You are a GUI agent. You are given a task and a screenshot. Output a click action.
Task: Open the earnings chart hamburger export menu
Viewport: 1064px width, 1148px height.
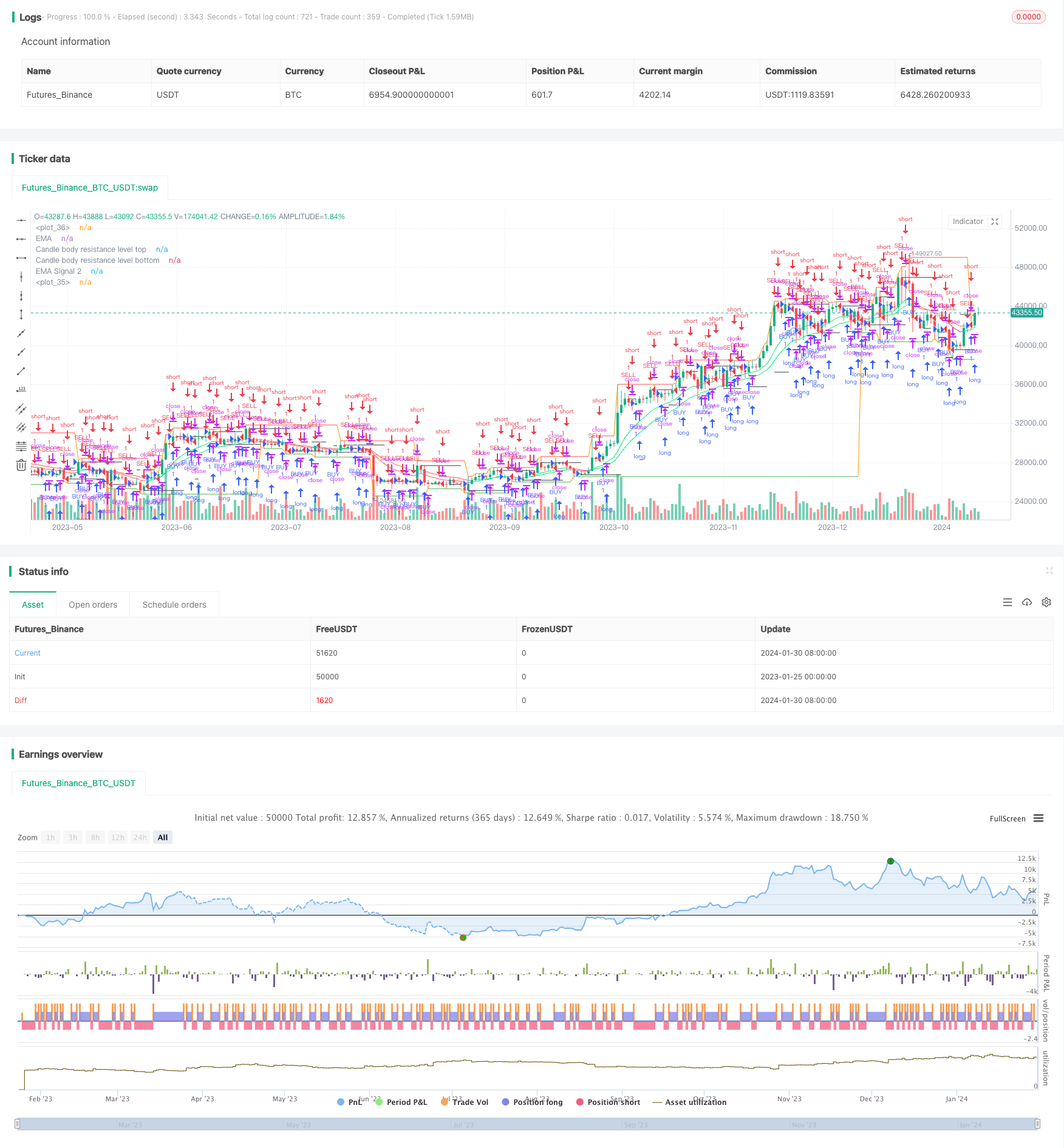coord(1038,818)
